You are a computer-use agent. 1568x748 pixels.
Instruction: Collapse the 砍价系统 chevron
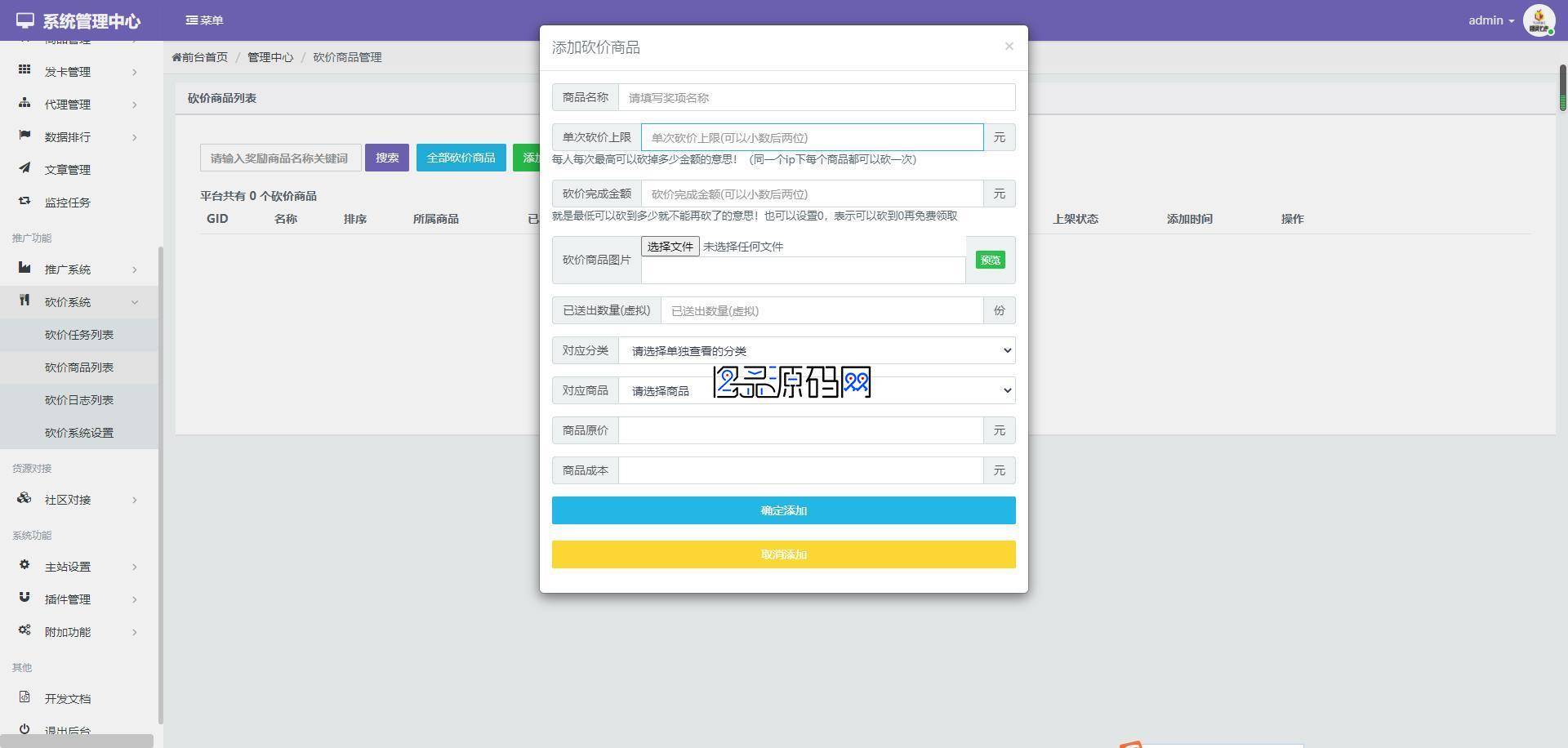135,303
